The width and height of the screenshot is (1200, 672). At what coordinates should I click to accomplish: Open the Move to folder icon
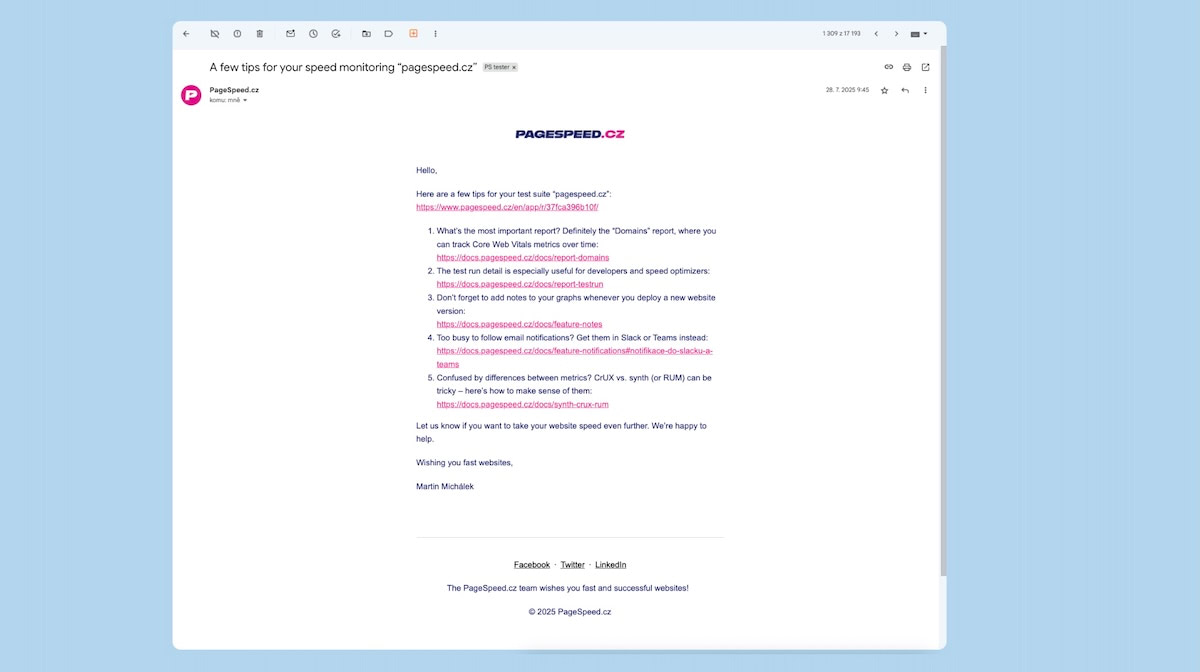[366, 34]
